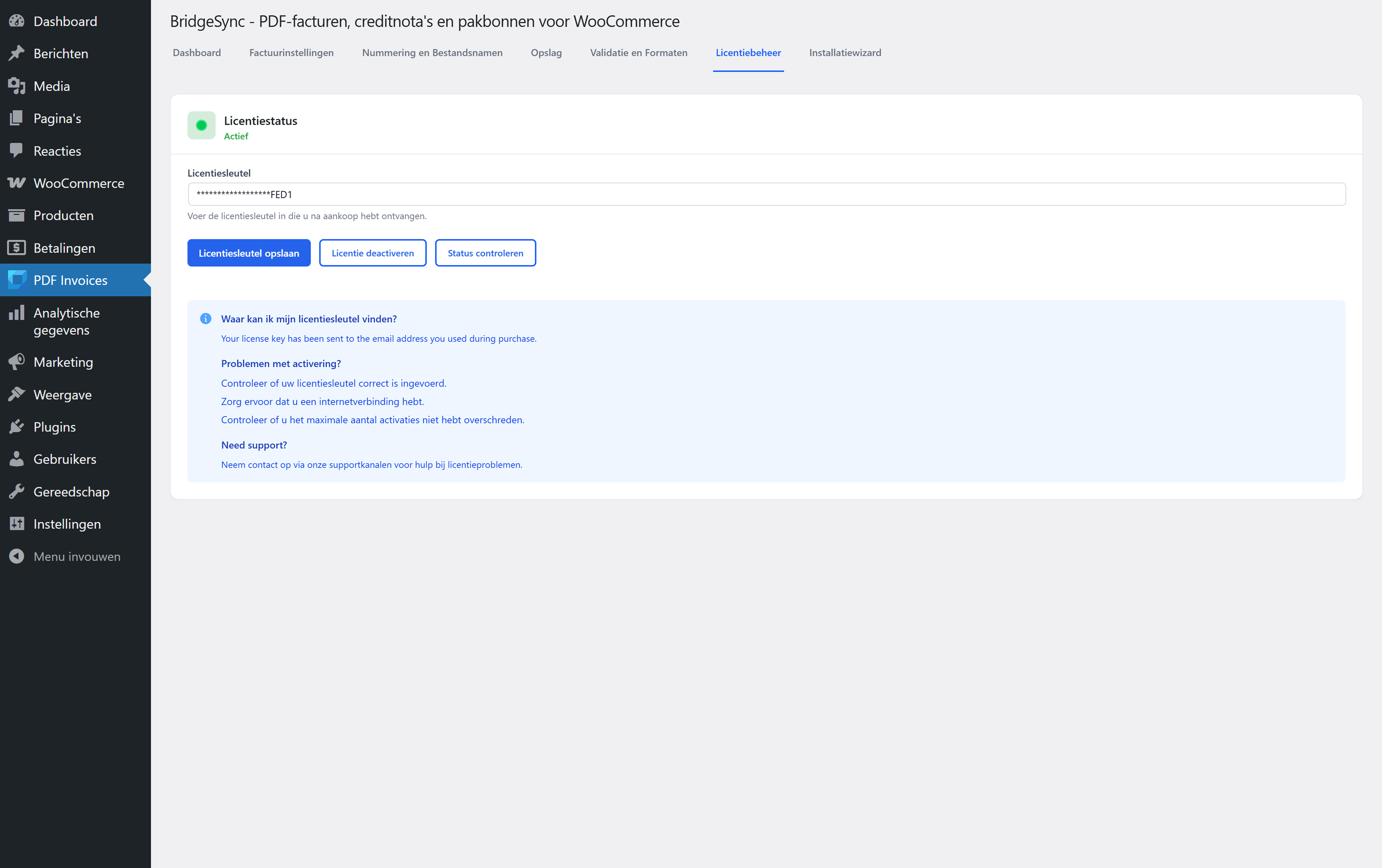Viewport: 1382px width, 868px height.
Task: Open the Installatiewizard tab
Action: [x=845, y=53]
